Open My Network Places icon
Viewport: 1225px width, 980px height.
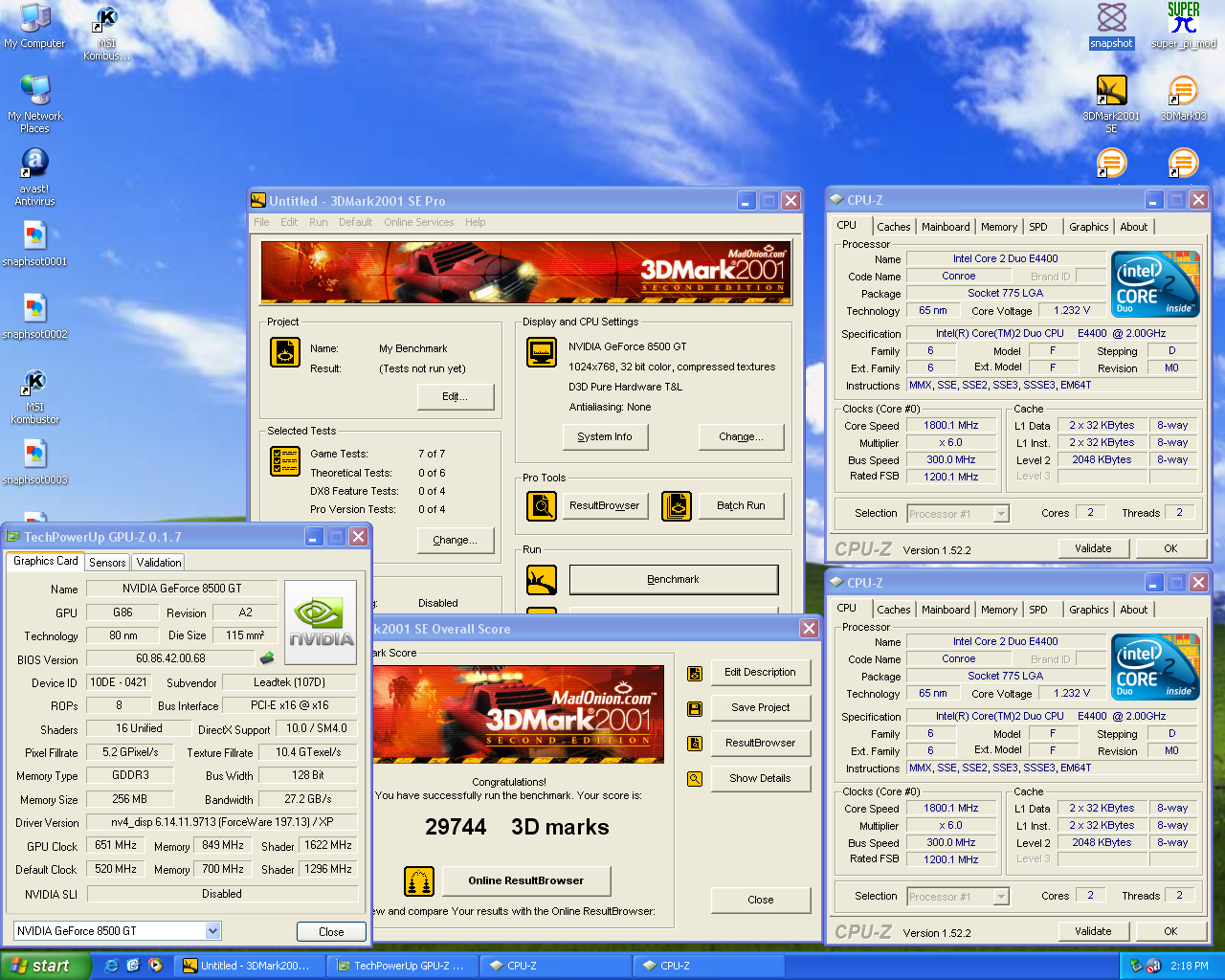coord(34,103)
